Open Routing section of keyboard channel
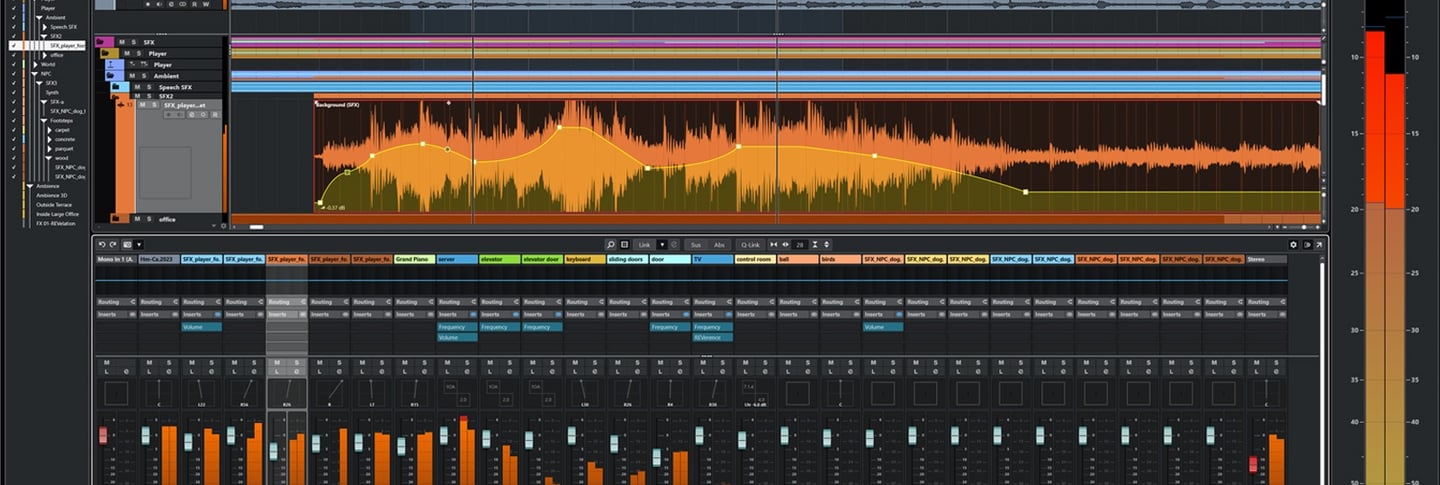Viewport: 1440px width, 485px height. point(585,301)
